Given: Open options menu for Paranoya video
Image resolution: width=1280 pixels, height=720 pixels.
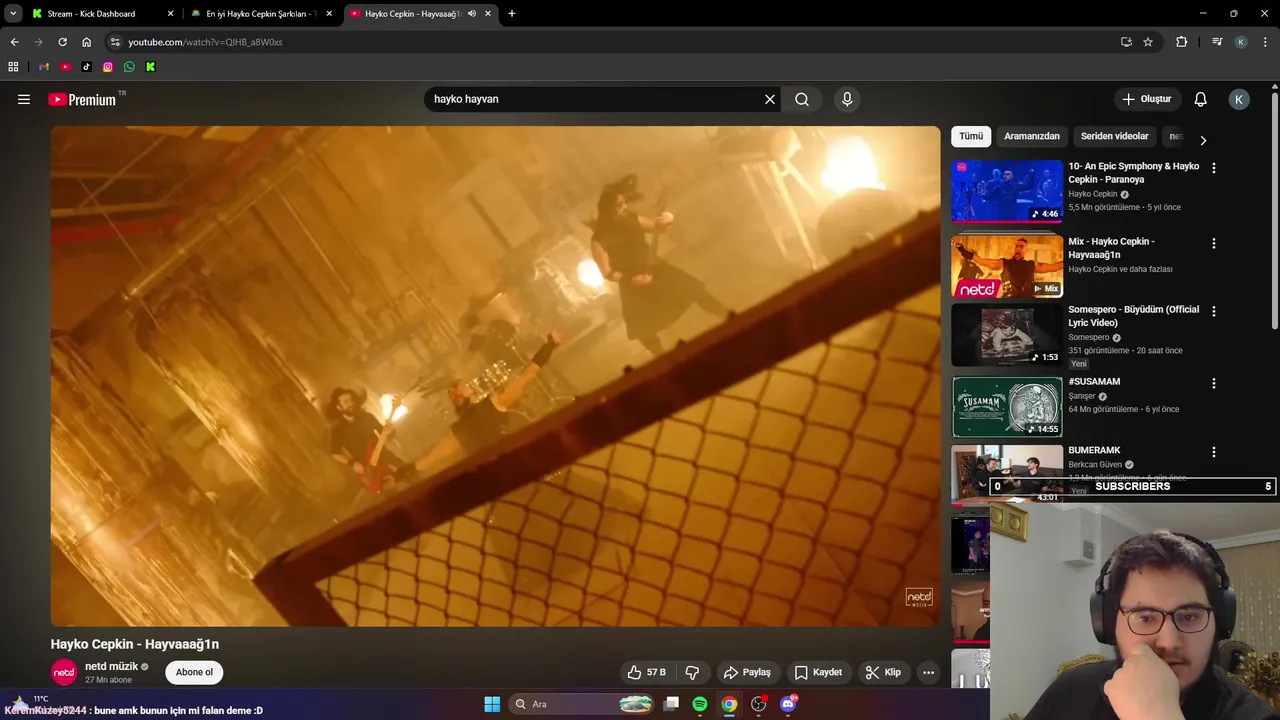Looking at the screenshot, I should (1214, 168).
